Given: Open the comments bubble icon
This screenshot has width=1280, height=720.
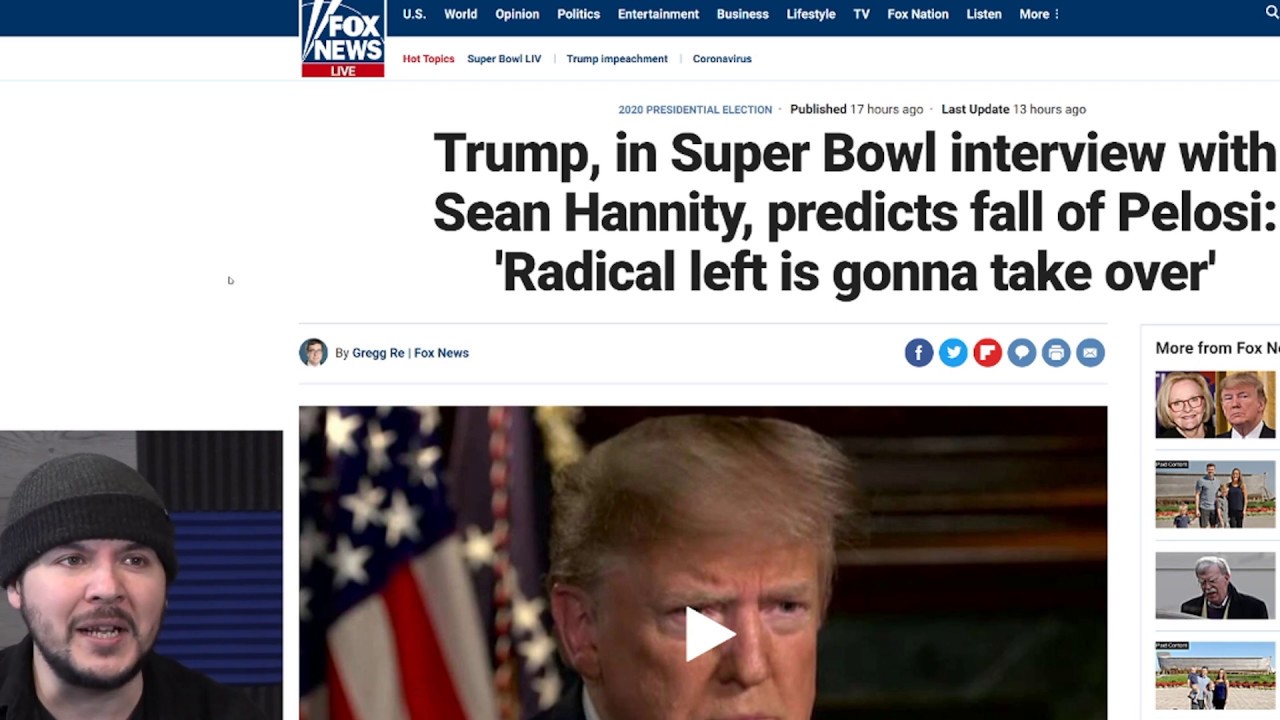Looking at the screenshot, I should click(1022, 352).
